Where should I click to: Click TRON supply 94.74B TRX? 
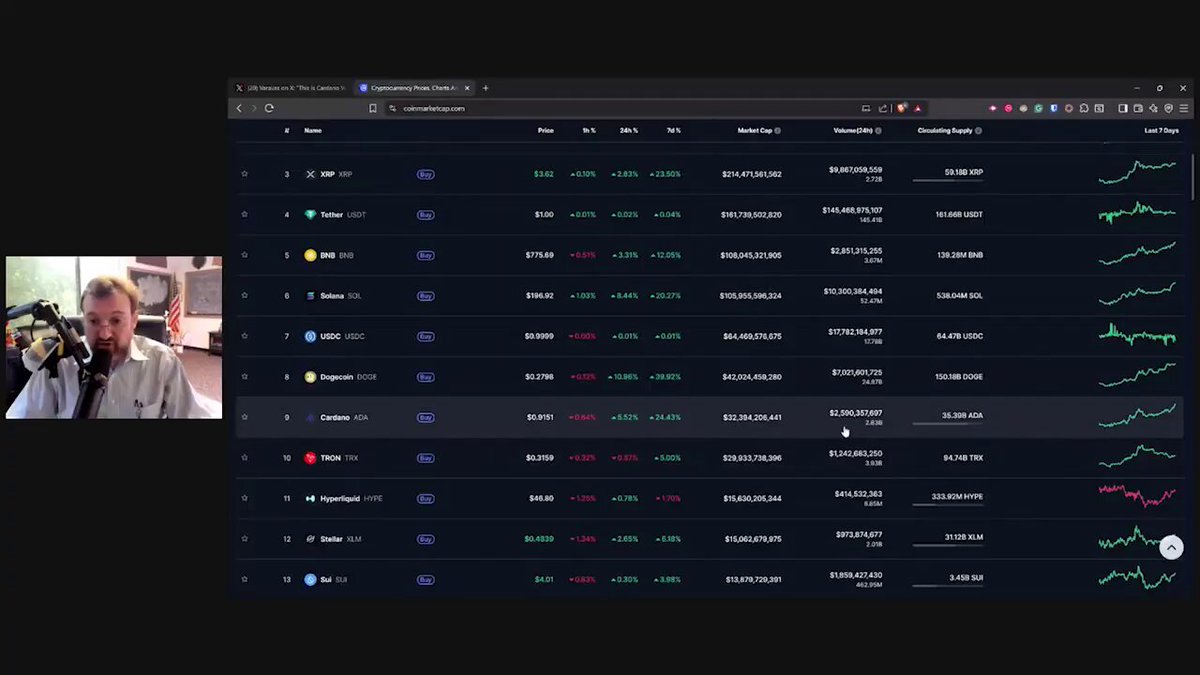pyautogui.click(x=963, y=458)
